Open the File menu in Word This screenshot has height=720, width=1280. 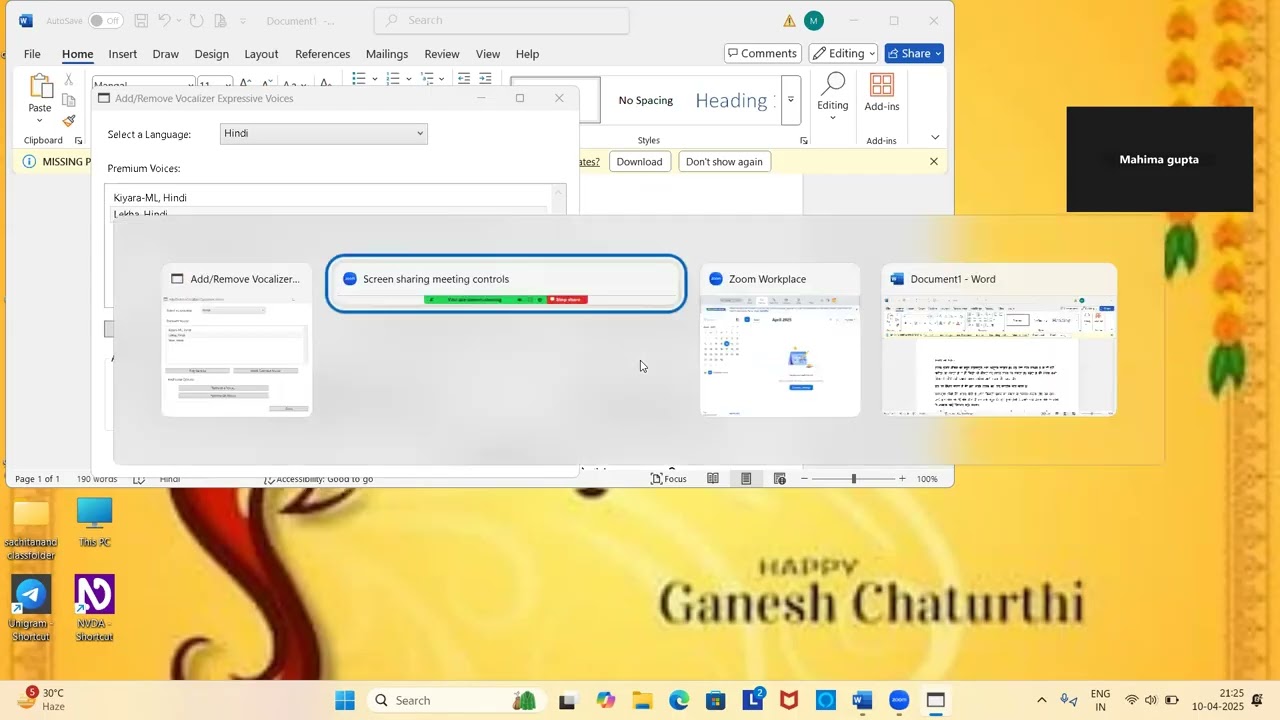tap(32, 54)
